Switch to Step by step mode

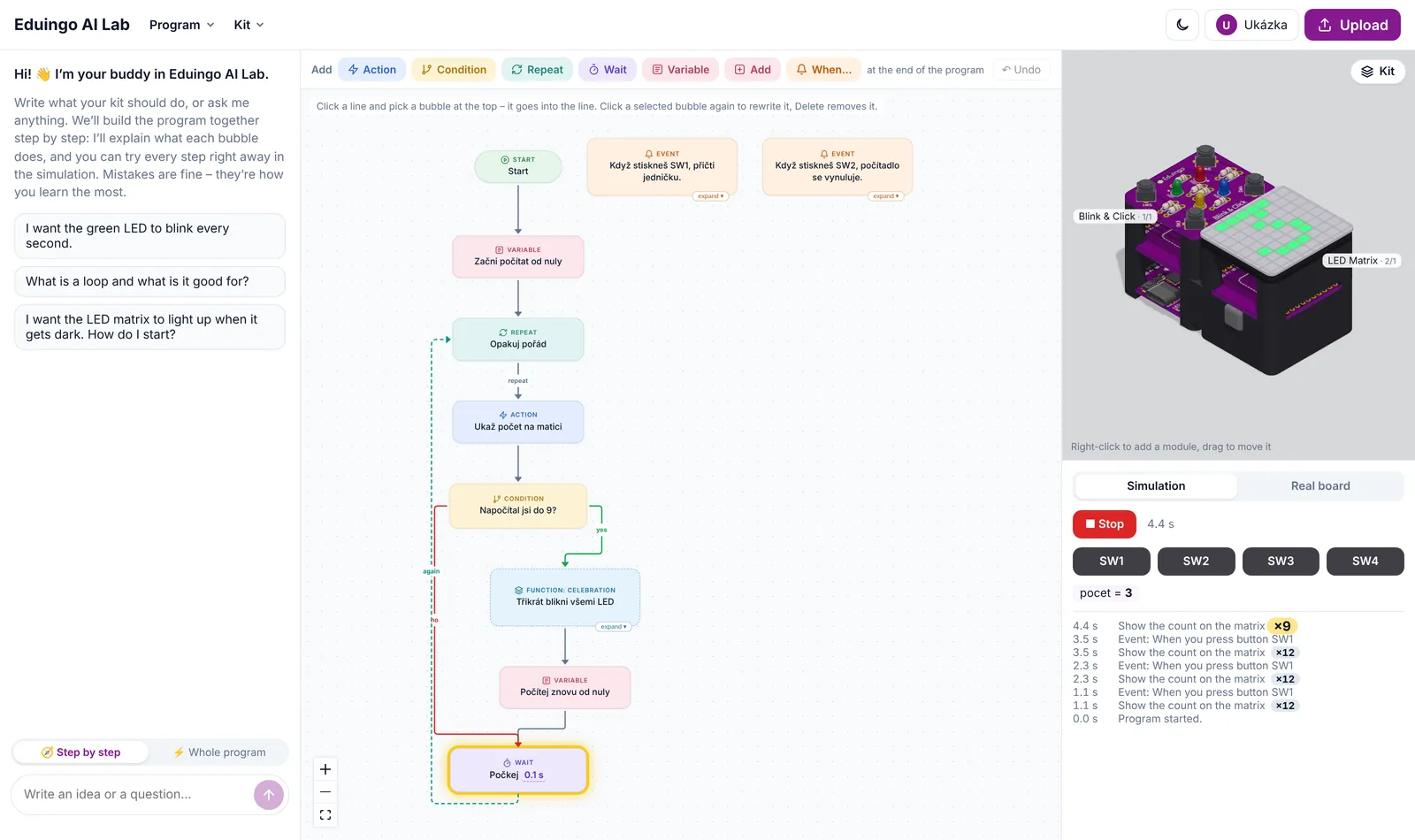click(80, 752)
